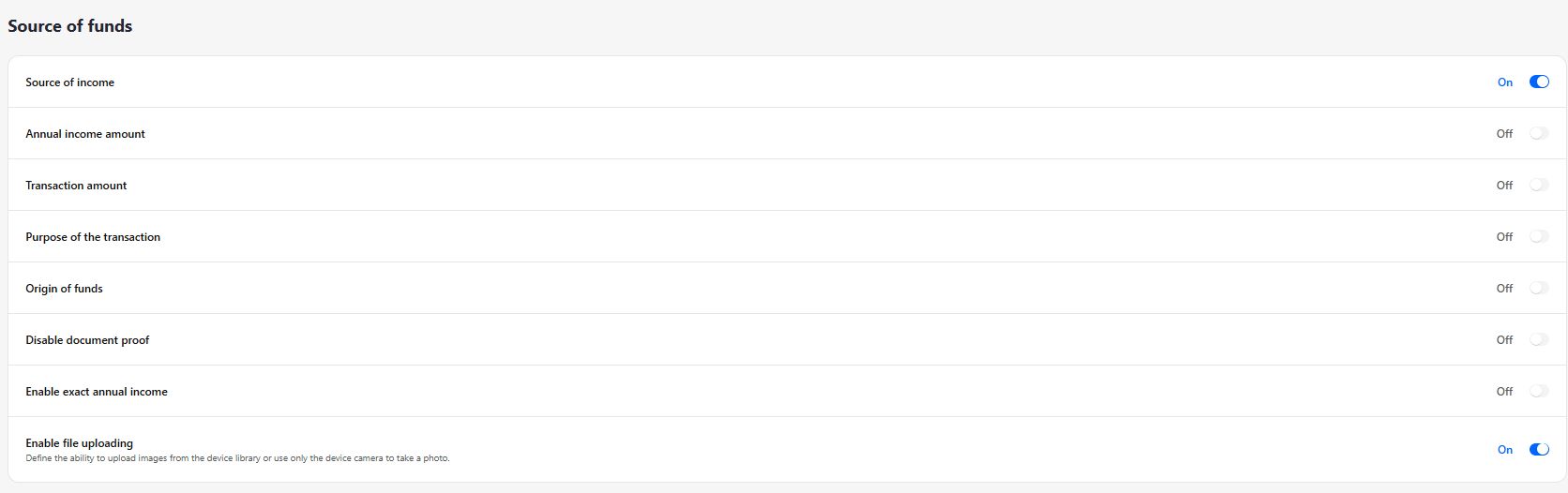The height and width of the screenshot is (493, 1568).
Task: Enable the Annual income amount toggle
Action: pos(1539,134)
